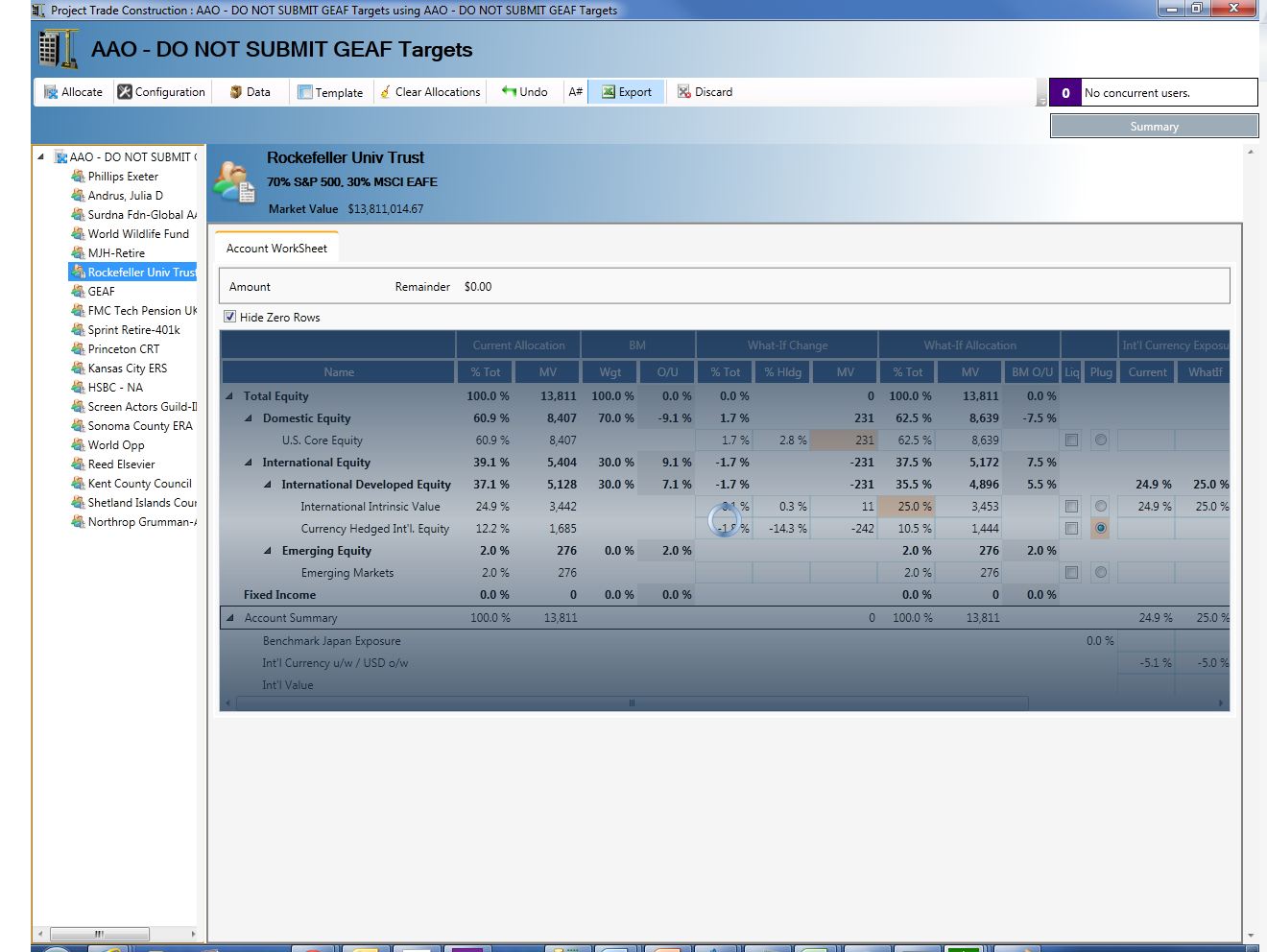Open the Sonoma County ERA account
This screenshot has width=1267, height=952.
(140, 426)
